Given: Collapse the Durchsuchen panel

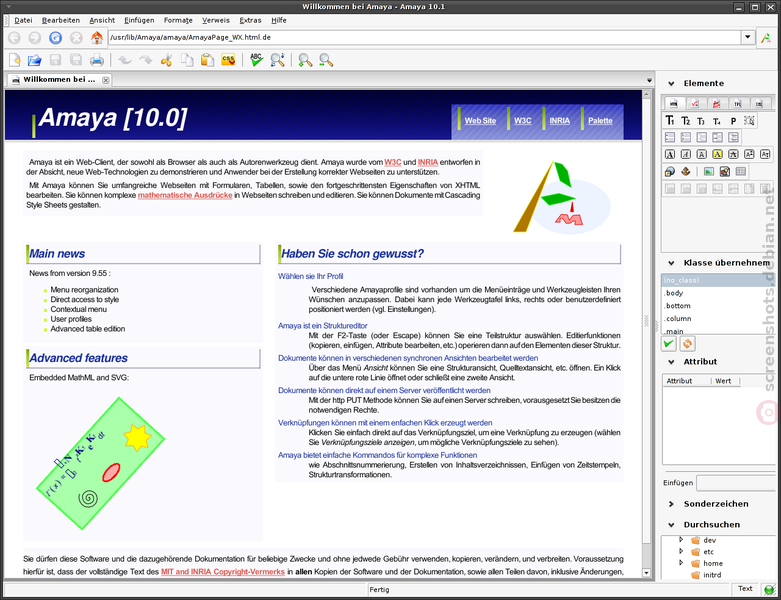Looking at the screenshot, I should (671, 525).
